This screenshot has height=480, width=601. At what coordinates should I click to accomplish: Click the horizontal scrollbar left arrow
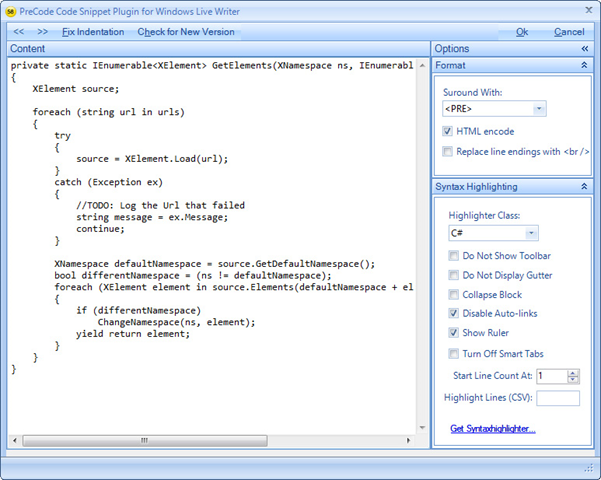pos(15,440)
